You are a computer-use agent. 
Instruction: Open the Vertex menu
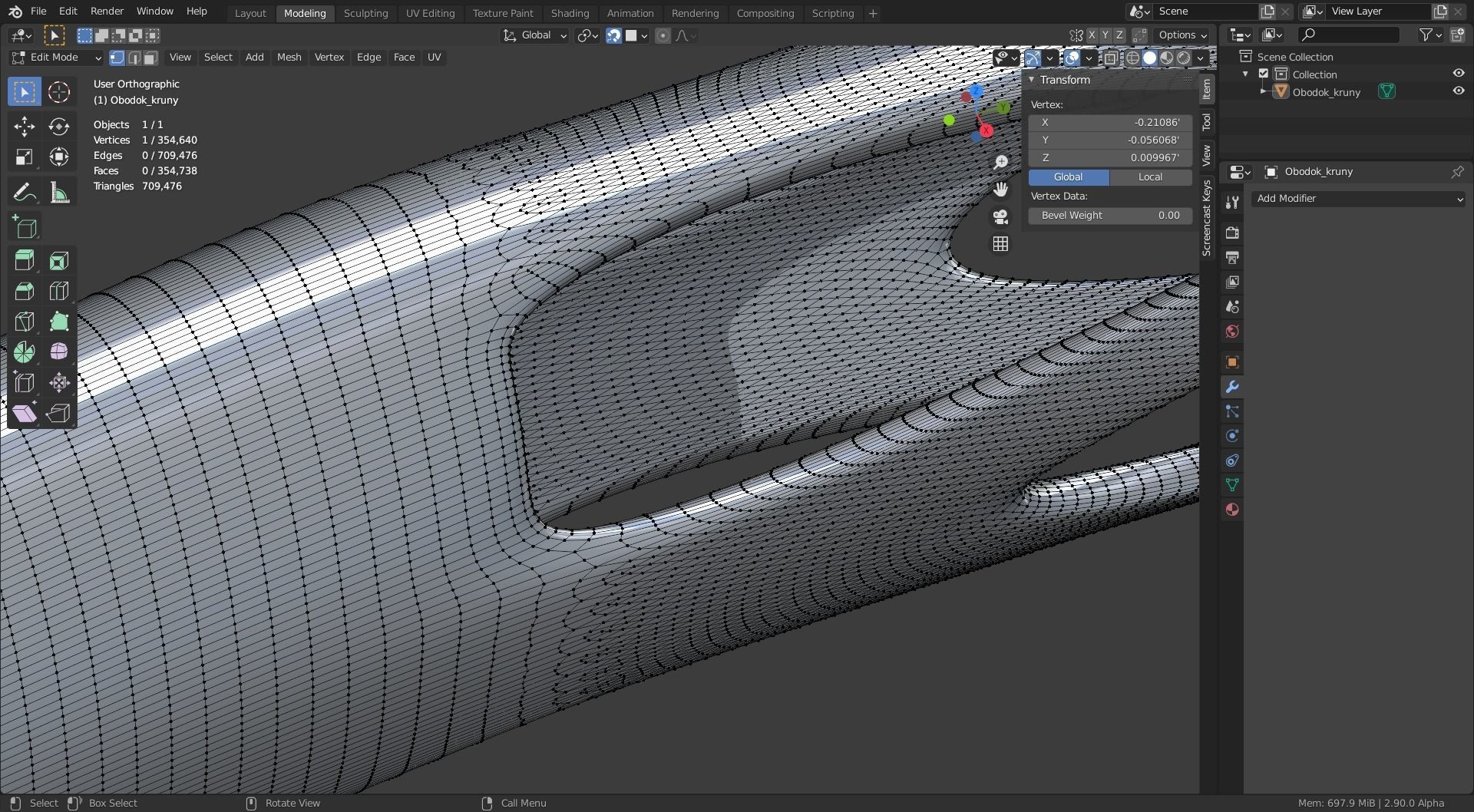click(329, 58)
